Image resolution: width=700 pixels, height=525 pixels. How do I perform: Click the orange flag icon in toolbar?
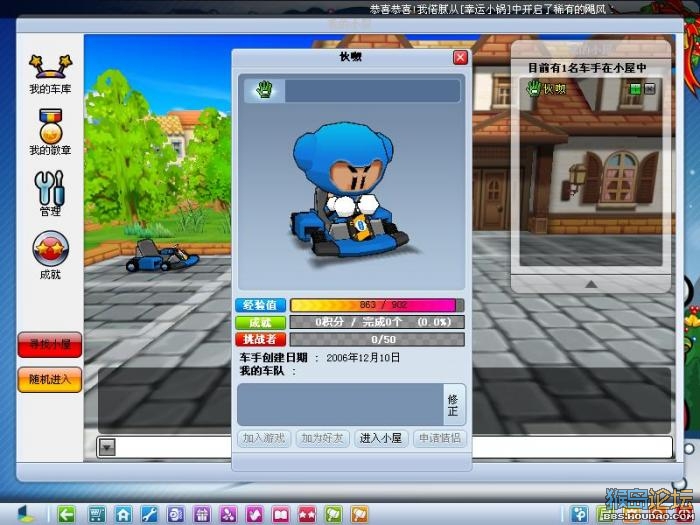tap(360, 514)
